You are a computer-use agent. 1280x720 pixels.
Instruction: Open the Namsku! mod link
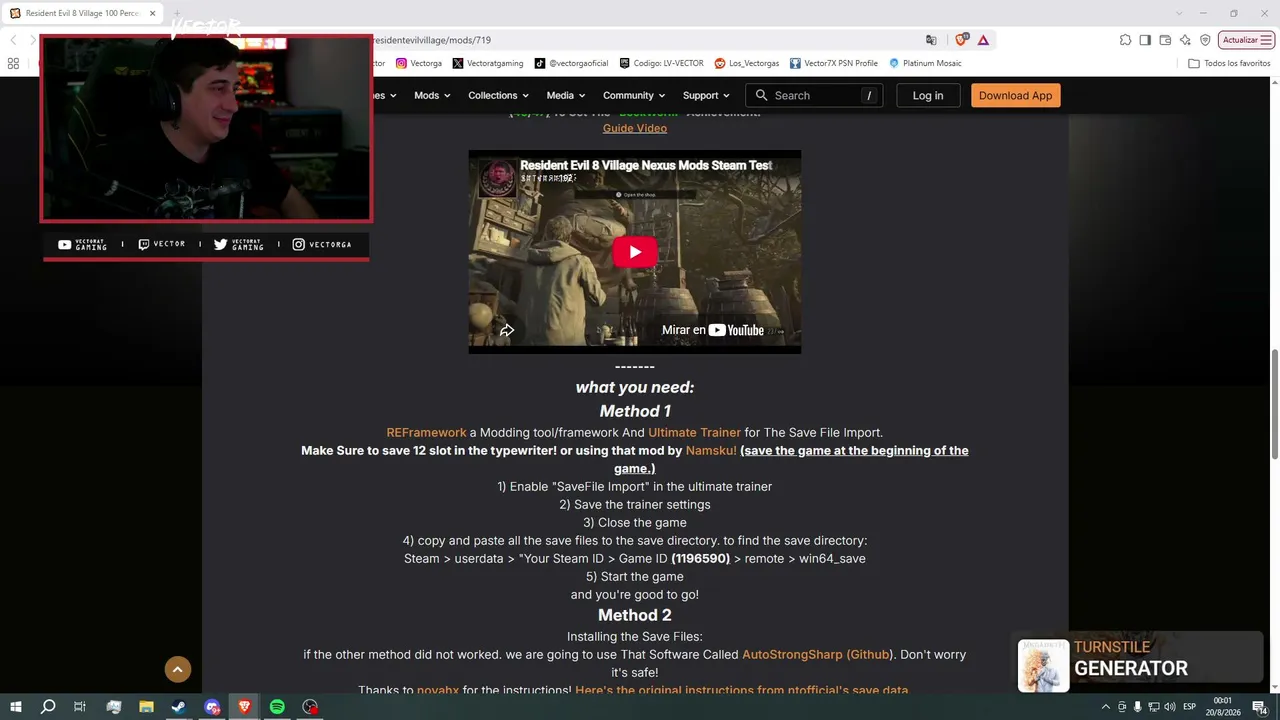coord(711,450)
